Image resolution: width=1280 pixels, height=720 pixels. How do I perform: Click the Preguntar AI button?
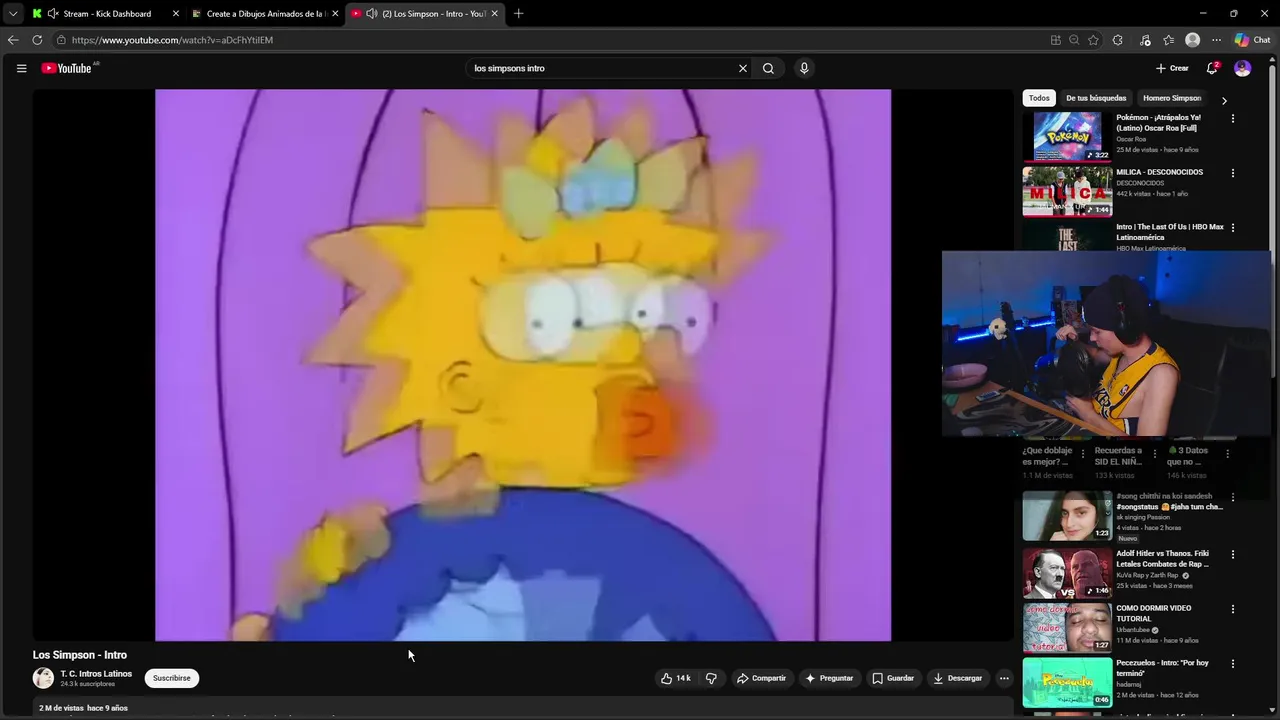(829, 678)
